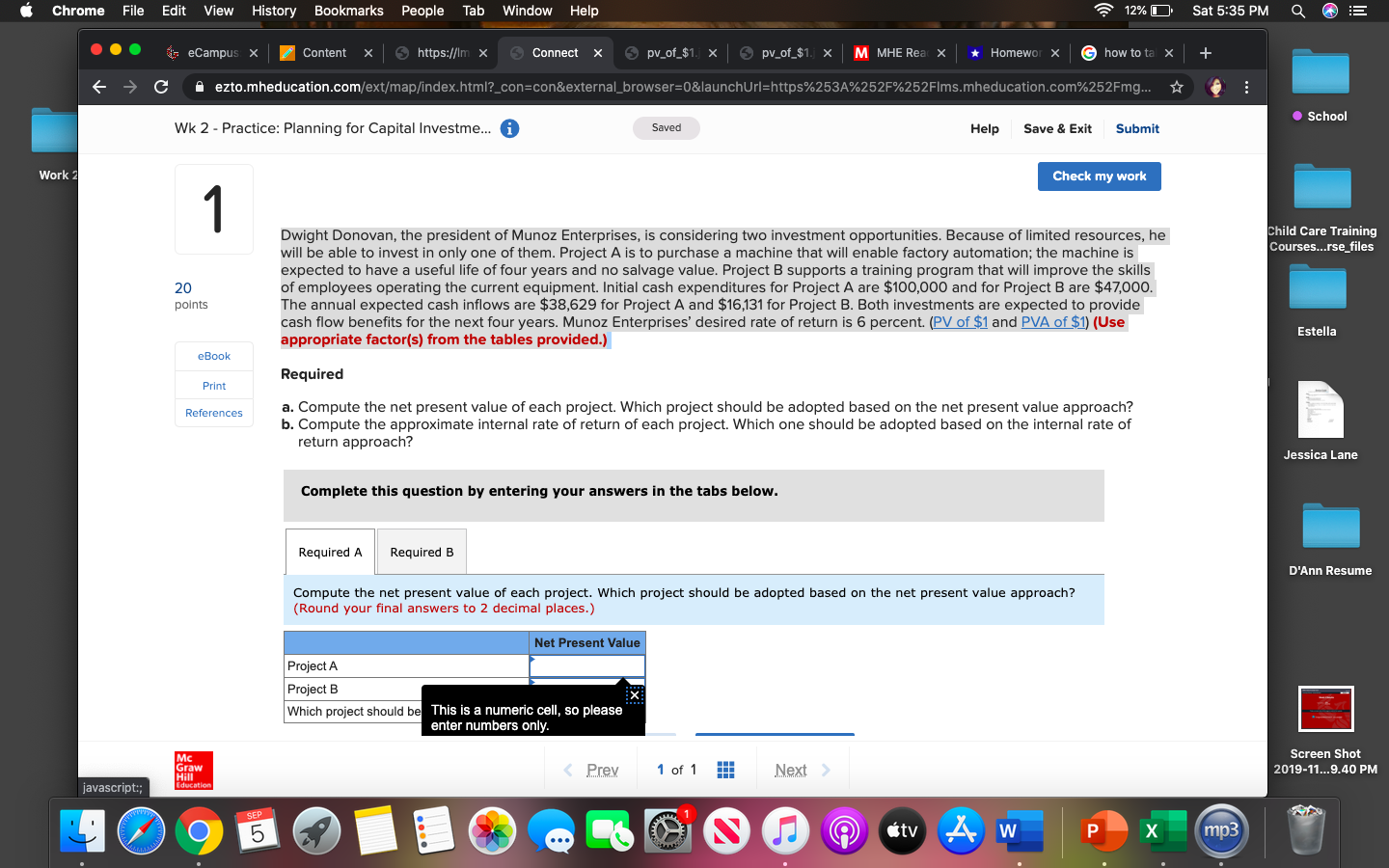Click the back navigation arrow in Chrome

point(99,87)
